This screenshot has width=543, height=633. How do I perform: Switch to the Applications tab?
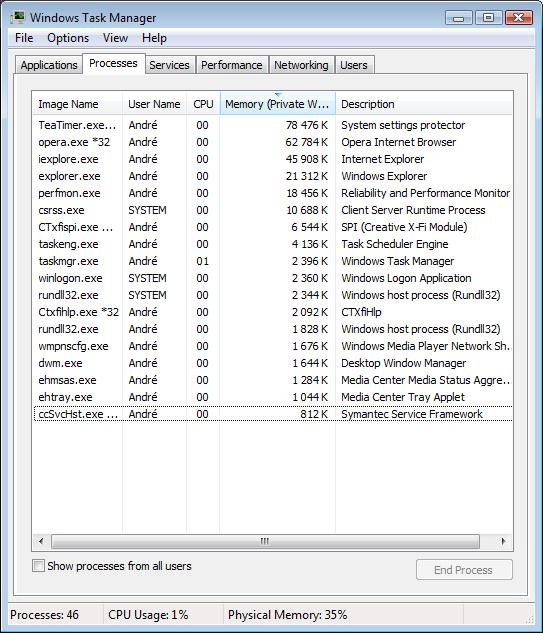tap(49, 65)
